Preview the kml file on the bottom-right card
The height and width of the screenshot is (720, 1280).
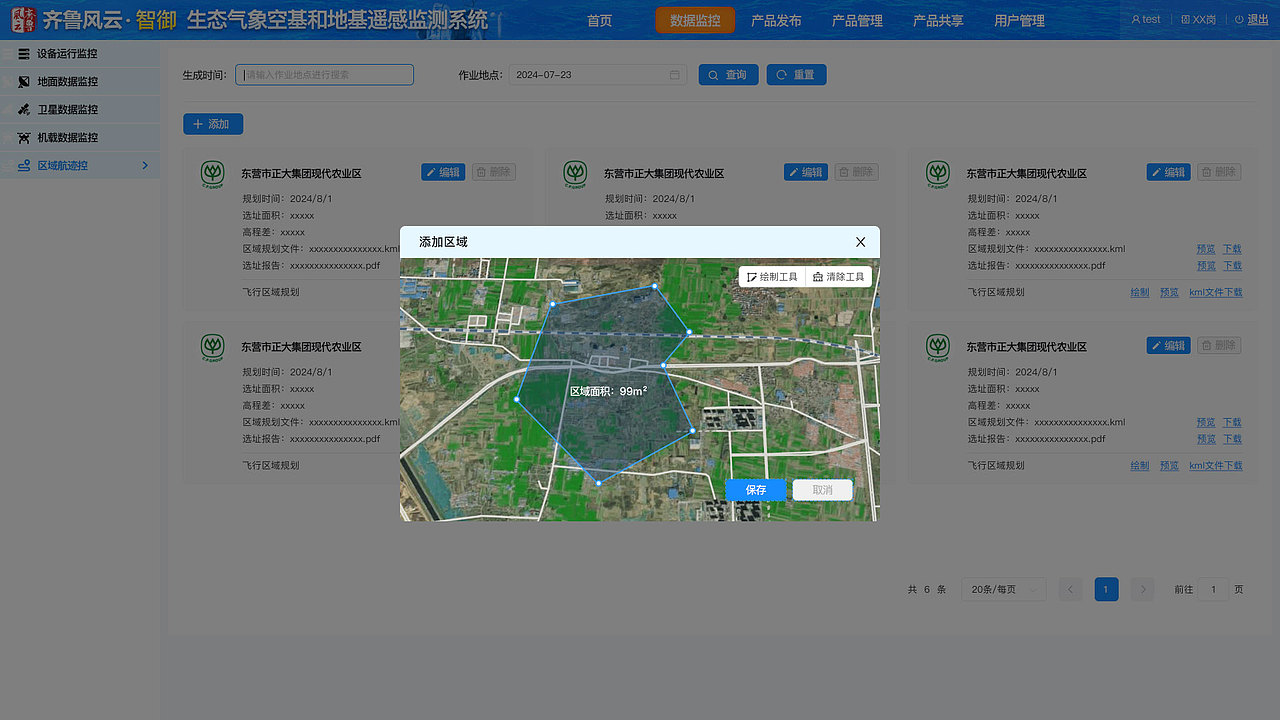click(1206, 422)
